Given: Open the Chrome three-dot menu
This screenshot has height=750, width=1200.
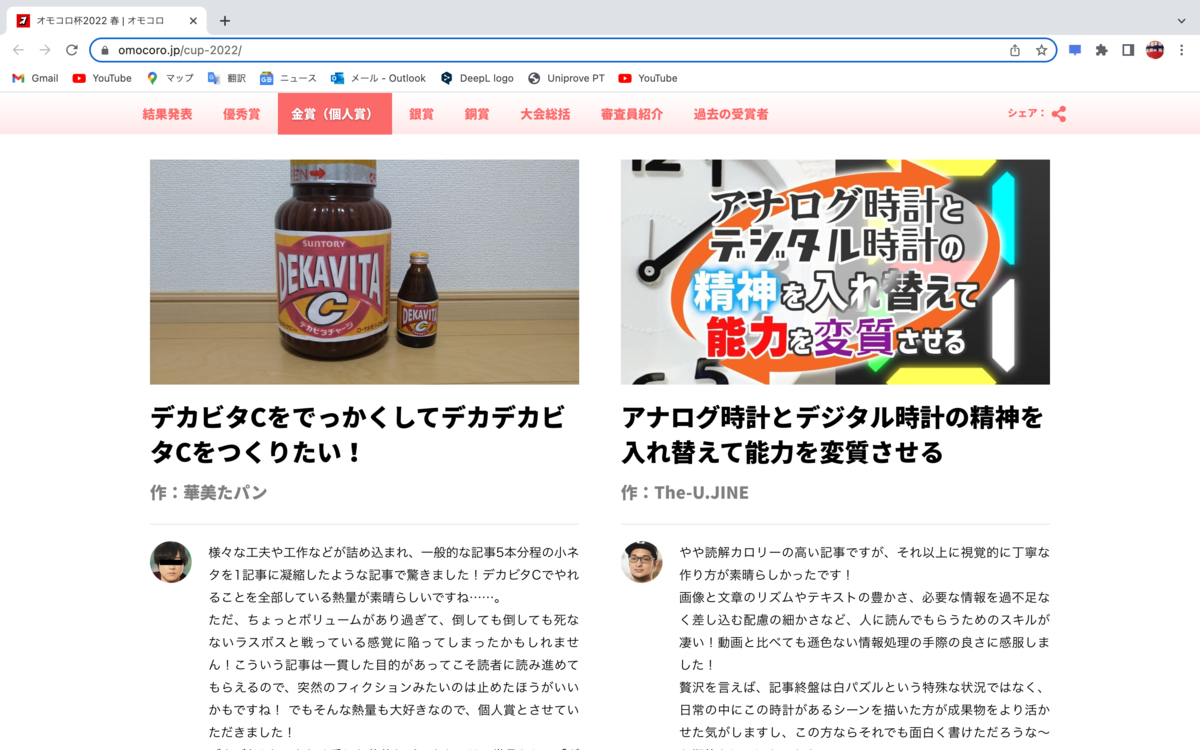Looking at the screenshot, I should click(x=1182, y=50).
